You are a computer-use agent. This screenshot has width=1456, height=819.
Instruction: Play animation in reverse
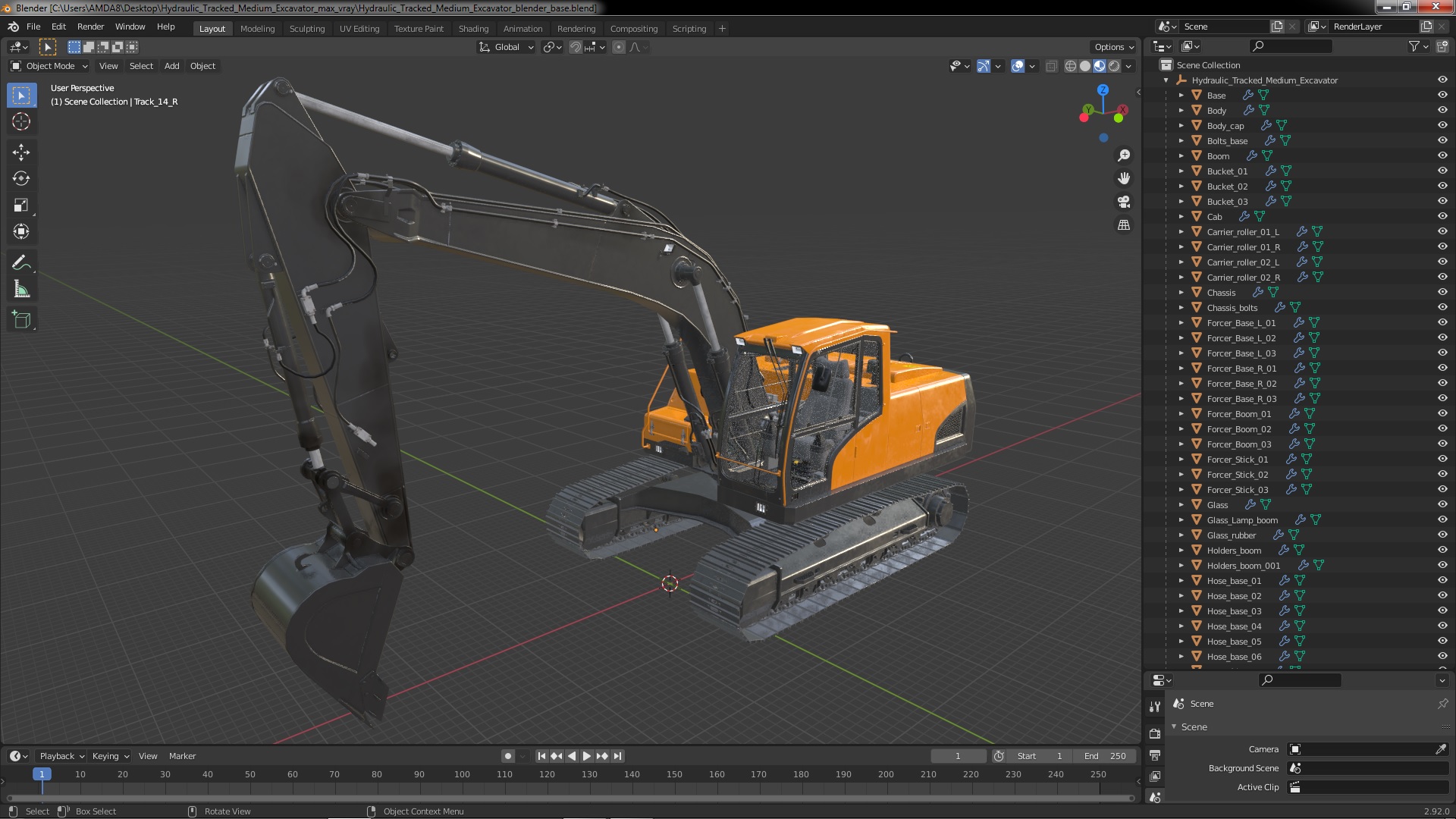[572, 756]
